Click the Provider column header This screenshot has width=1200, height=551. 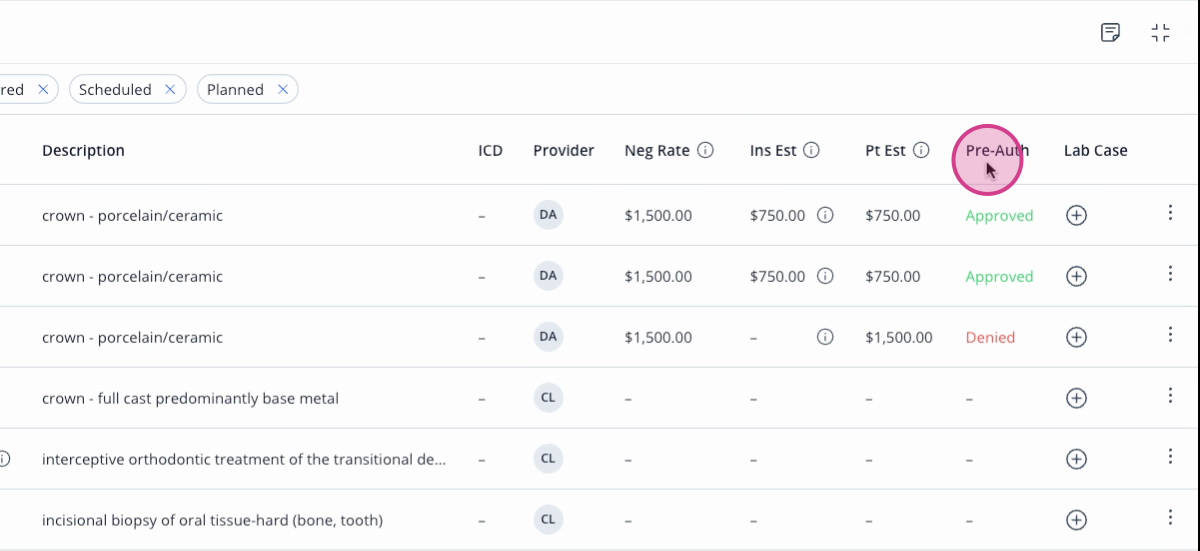pos(563,150)
